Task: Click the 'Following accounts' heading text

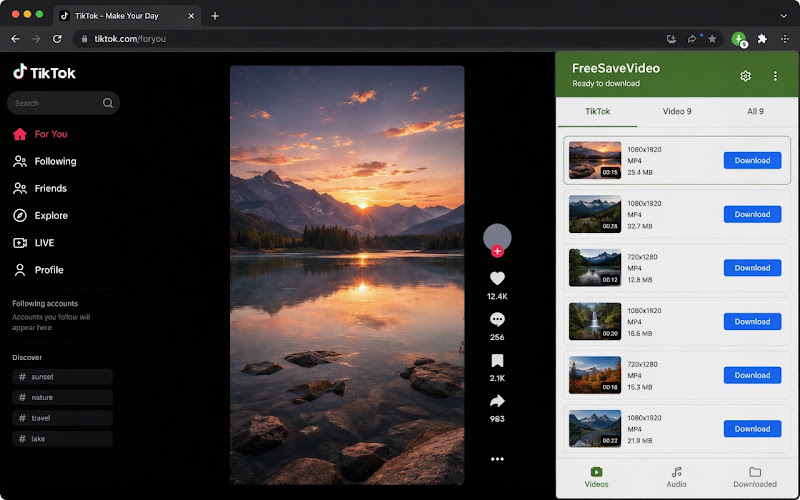Action: (45, 303)
